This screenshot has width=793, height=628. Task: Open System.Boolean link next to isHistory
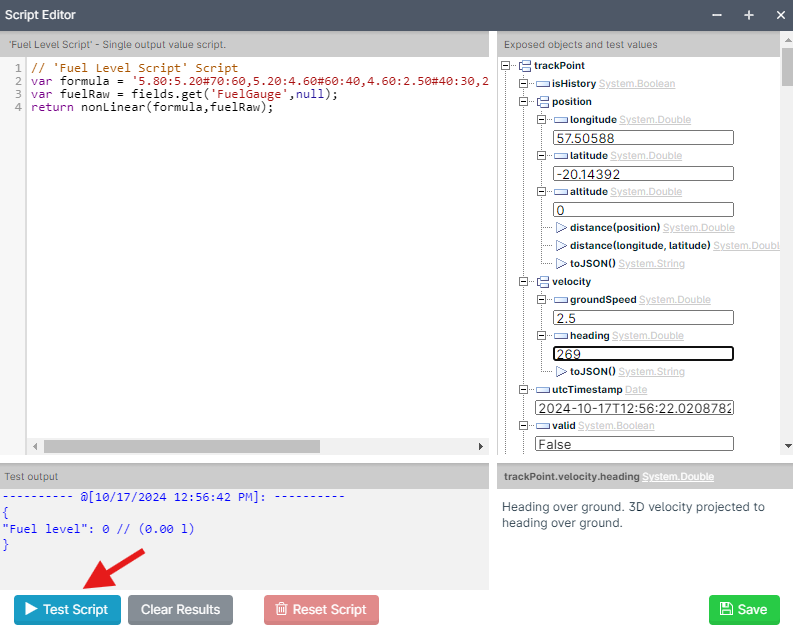(x=637, y=83)
